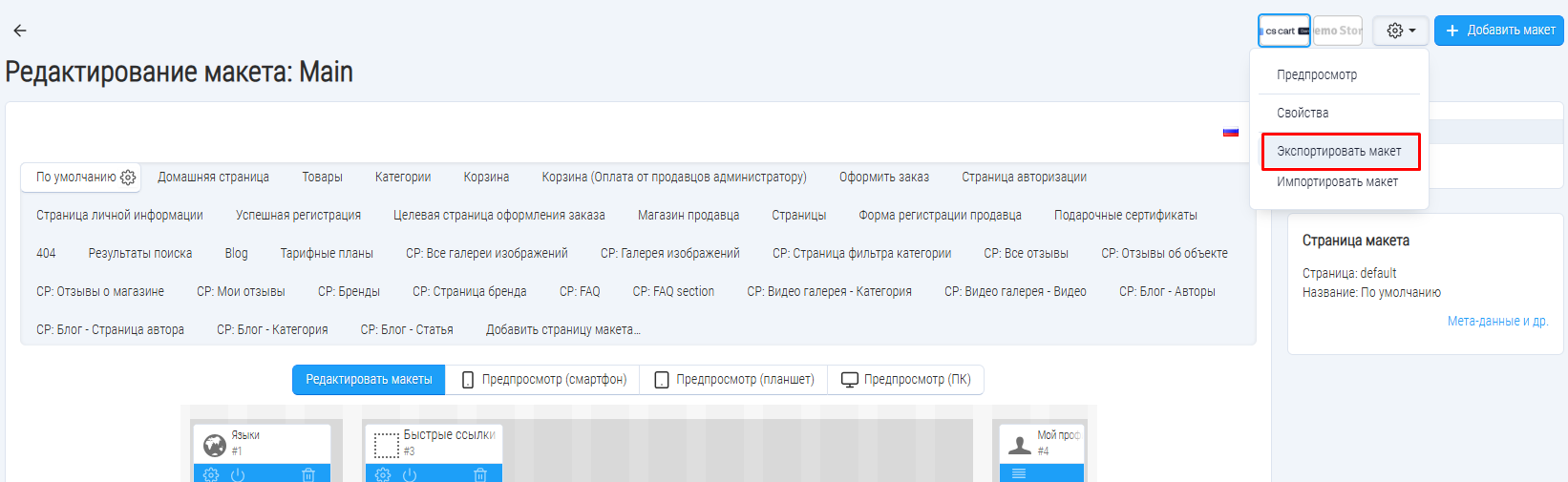Click the Russian flag language icon
Image resolution: width=1568 pixels, height=482 pixels.
[1231, 132]
